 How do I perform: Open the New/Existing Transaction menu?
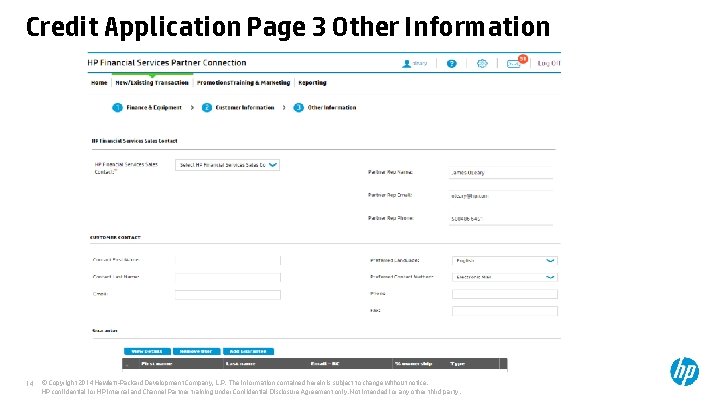click(x=152, y=83)
